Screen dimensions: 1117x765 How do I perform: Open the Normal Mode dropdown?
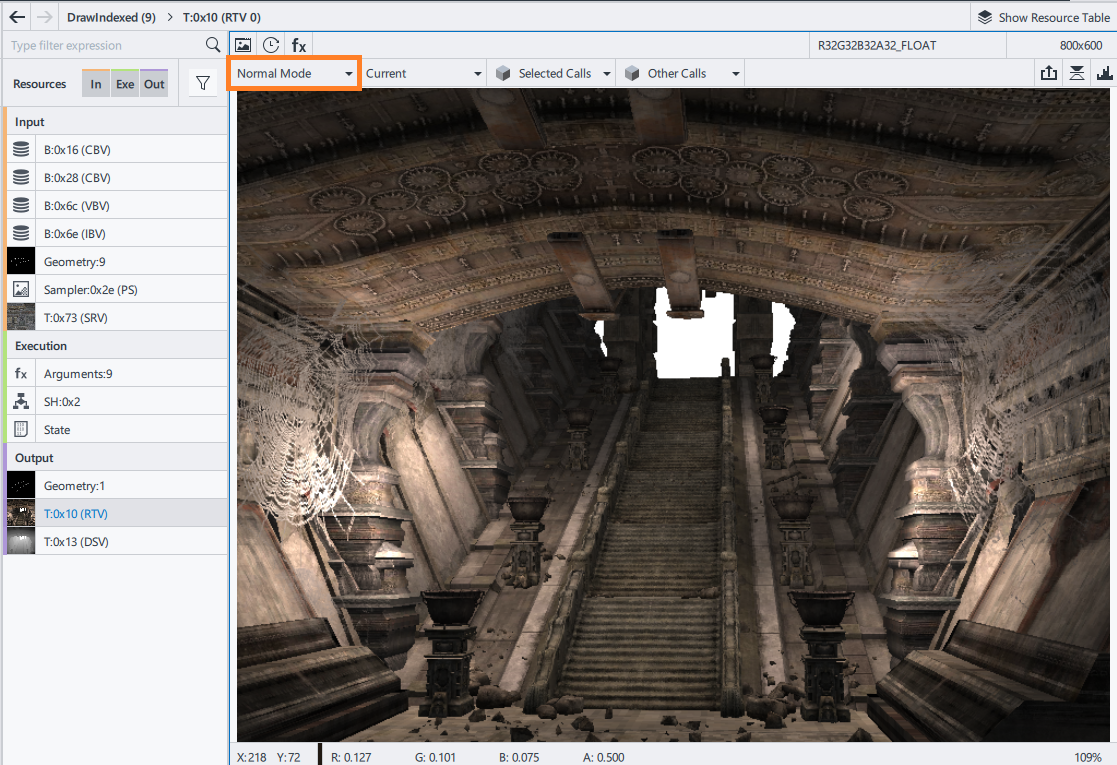click(295, 73)
